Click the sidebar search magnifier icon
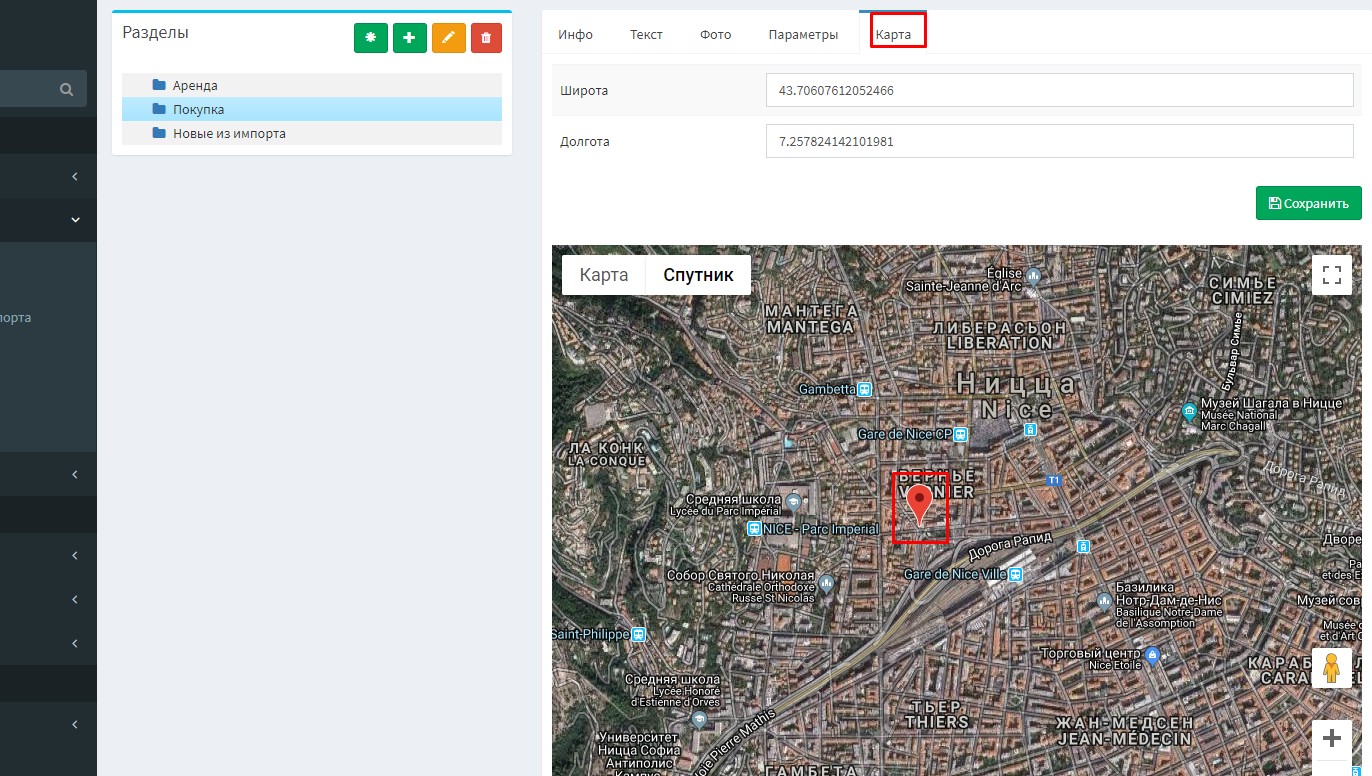1372x776 pixels. pos(67,89)
